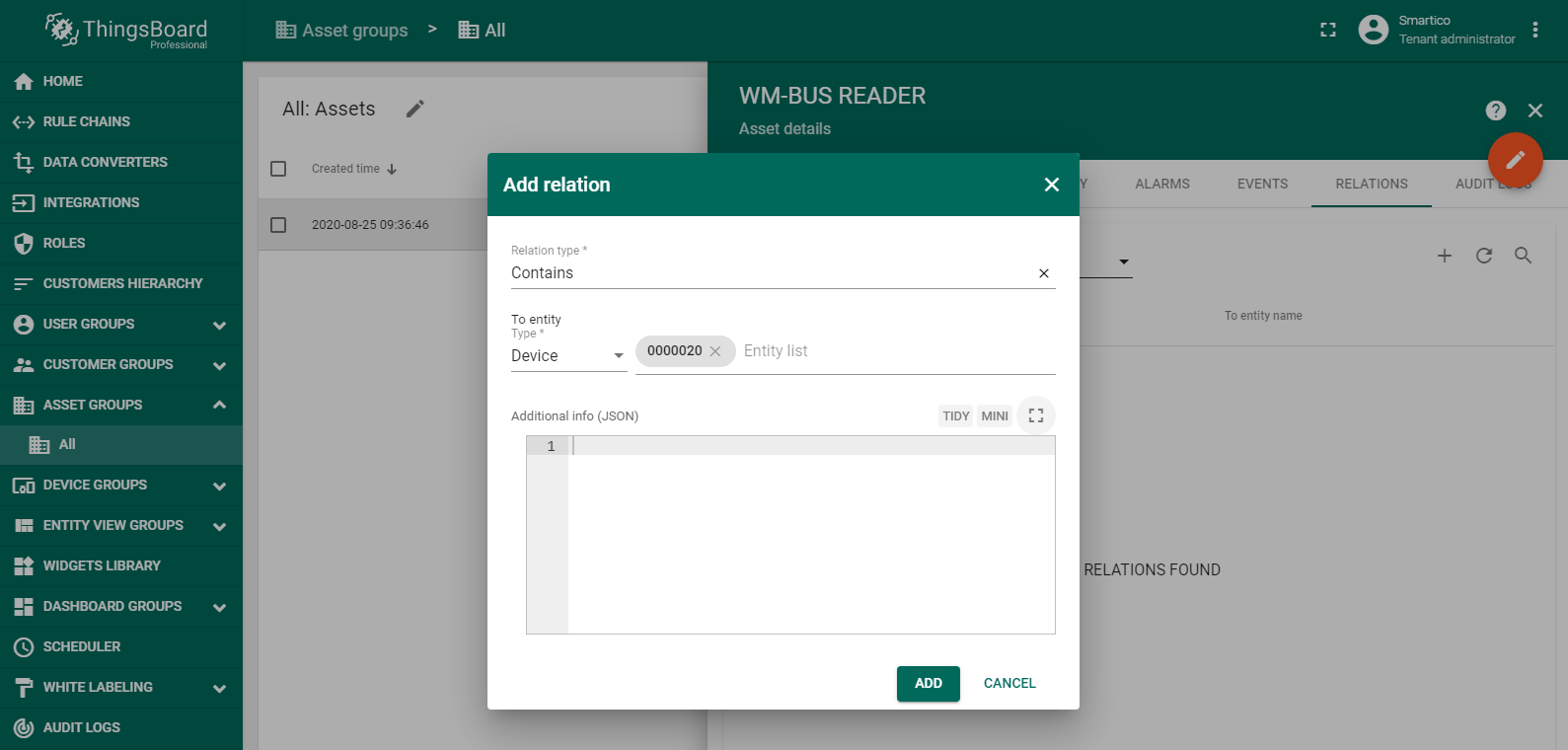Clear the Contains relation type field
This screenshot has width=1568, height=750.
click(x=1043, y=273)
